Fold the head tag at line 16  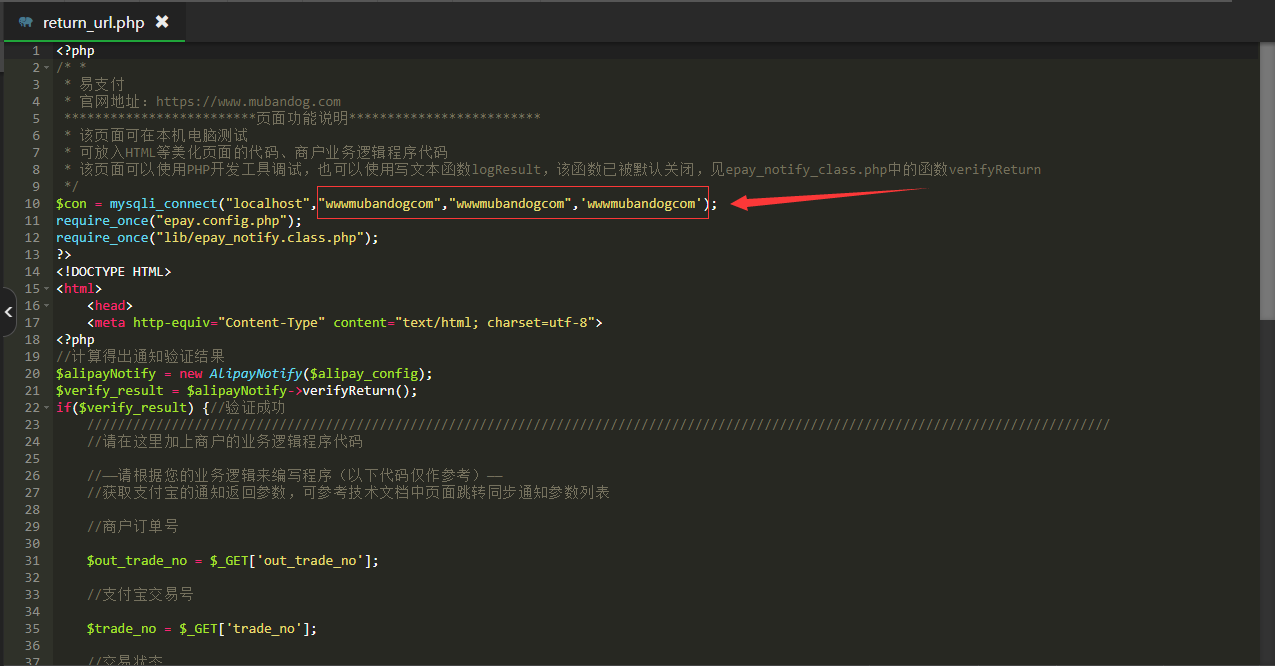coord(47,306)
